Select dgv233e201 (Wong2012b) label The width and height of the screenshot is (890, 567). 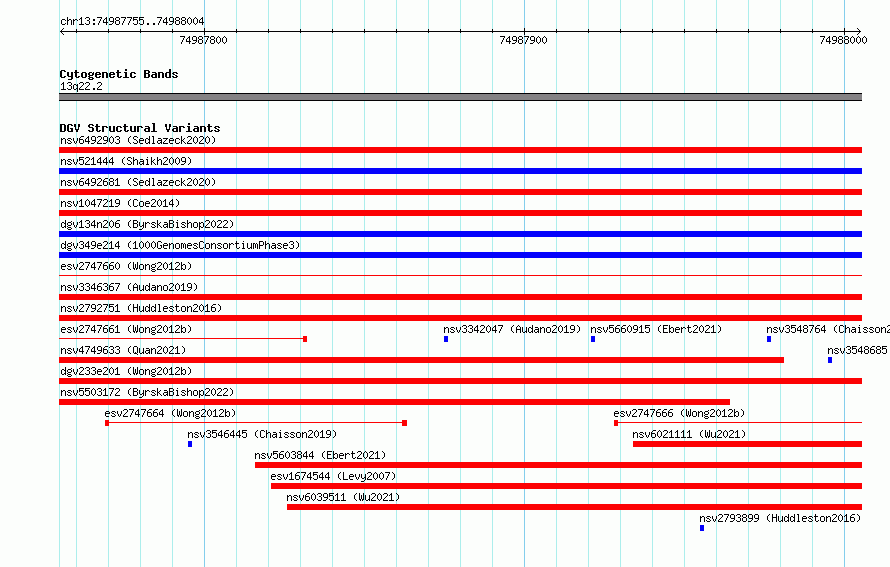(x=126, y=371)
